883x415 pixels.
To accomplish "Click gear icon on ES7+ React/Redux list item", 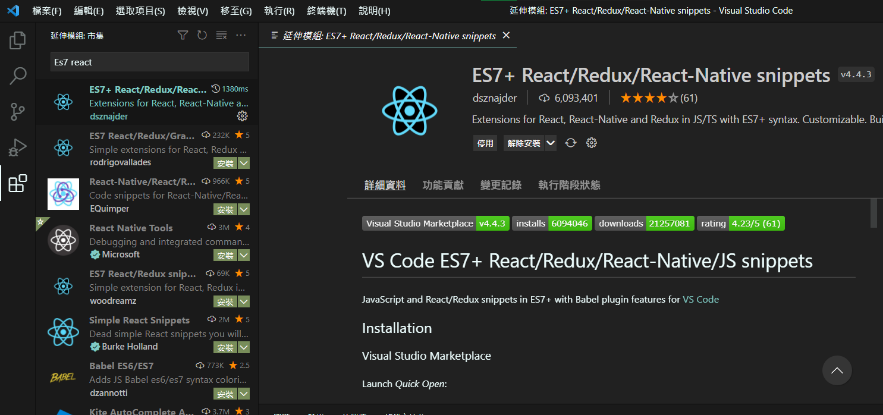I will [243, 116].
